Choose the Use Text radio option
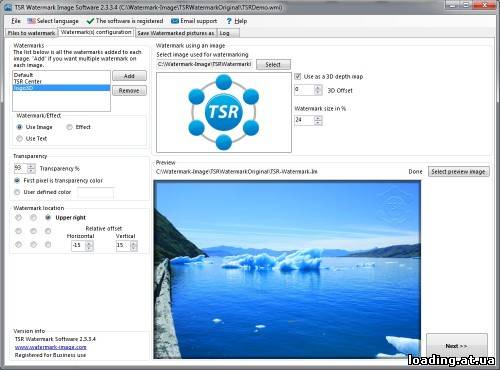This screenshot has height=370, width=500. (20, 139)
